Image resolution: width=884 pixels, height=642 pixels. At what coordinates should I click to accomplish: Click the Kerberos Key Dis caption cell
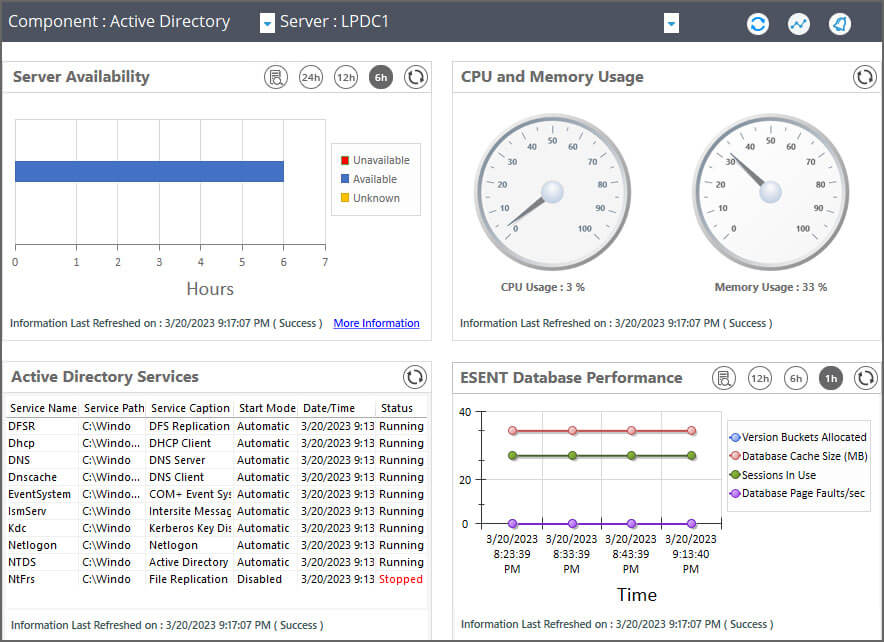pos(190,528)
